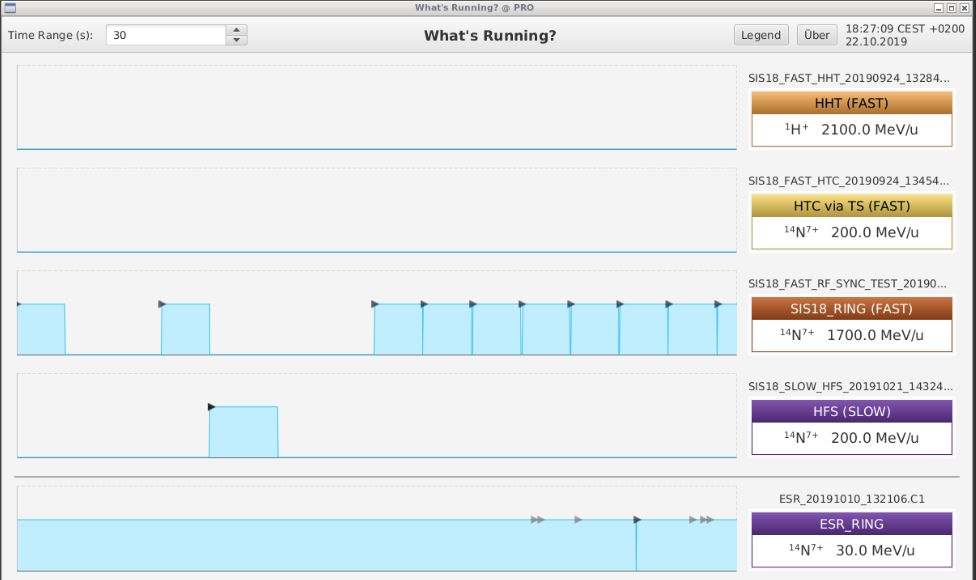Viewport: 976px width, 580px height.
Task: Open the window menu icon in title bar
Action: [x=9, y=7]
